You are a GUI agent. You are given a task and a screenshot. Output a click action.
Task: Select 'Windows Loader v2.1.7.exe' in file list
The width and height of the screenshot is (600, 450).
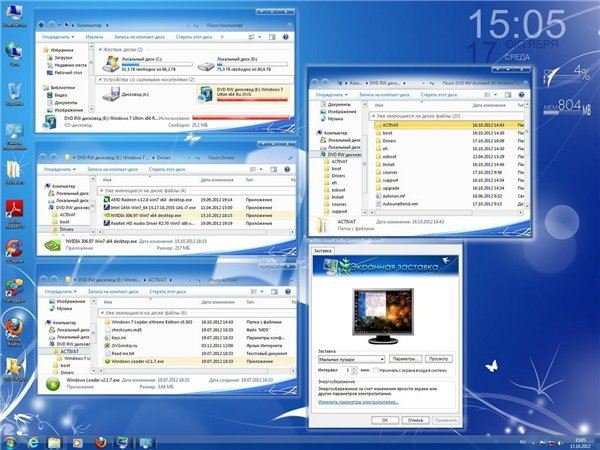click(x=134, y=361)
